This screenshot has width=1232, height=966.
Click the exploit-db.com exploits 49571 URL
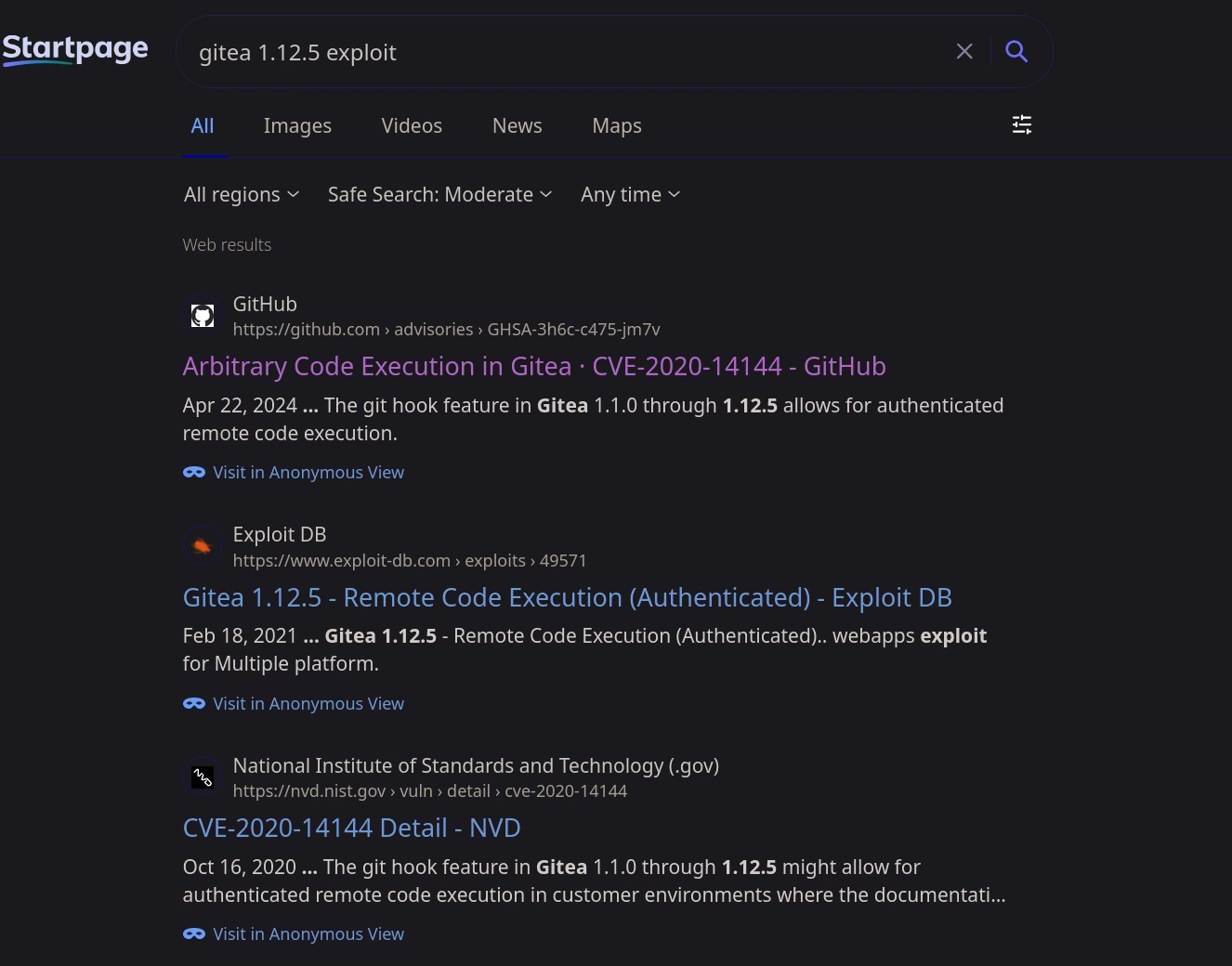pyautogui.click(x=410, y=560)
